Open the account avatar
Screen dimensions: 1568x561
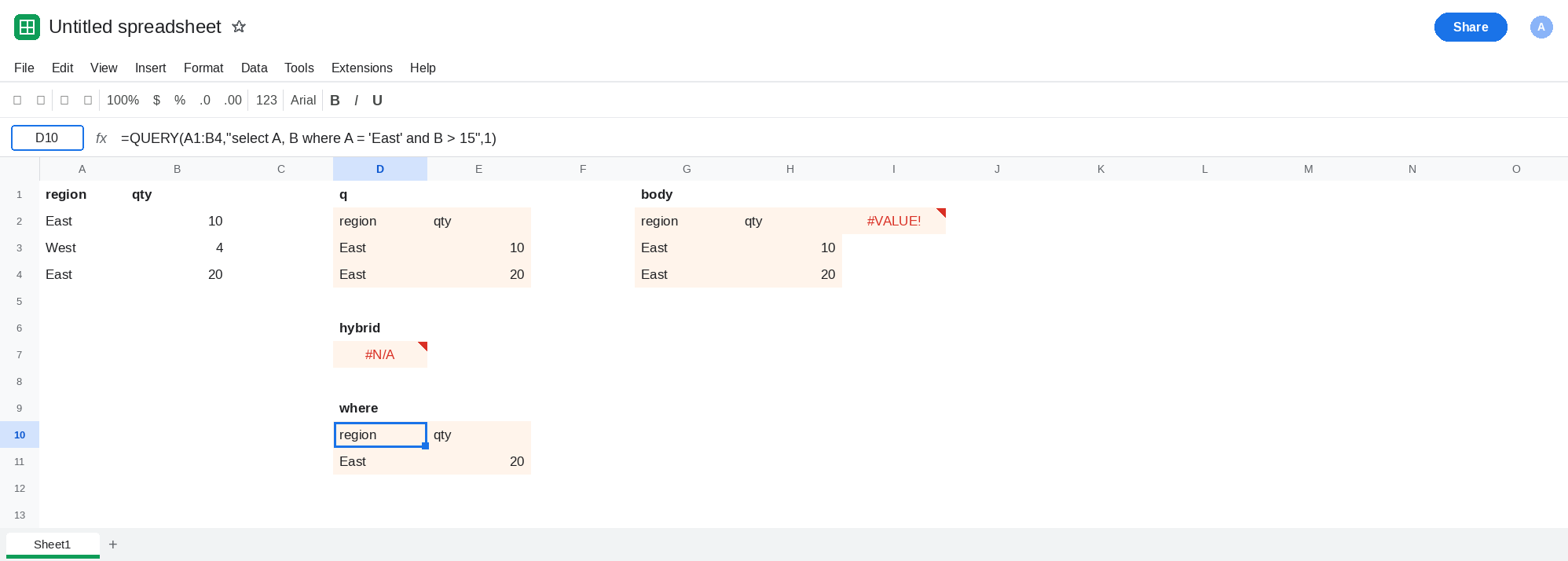(x=1541, y=27)
